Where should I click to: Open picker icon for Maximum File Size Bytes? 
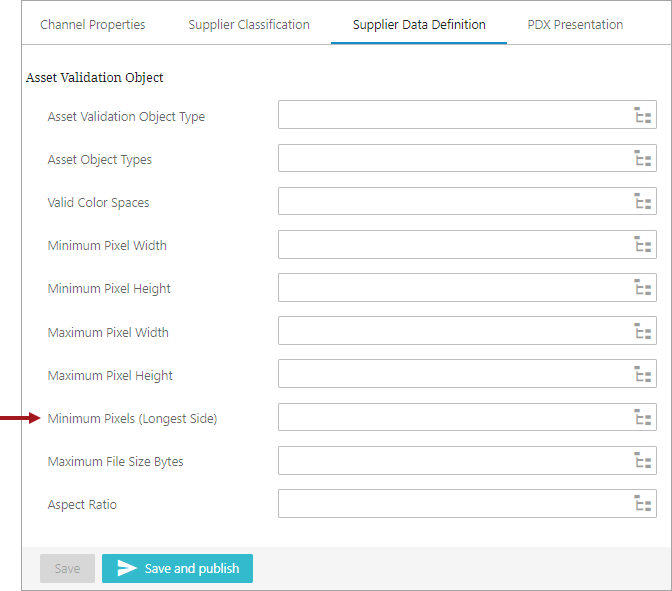(643, 461)
